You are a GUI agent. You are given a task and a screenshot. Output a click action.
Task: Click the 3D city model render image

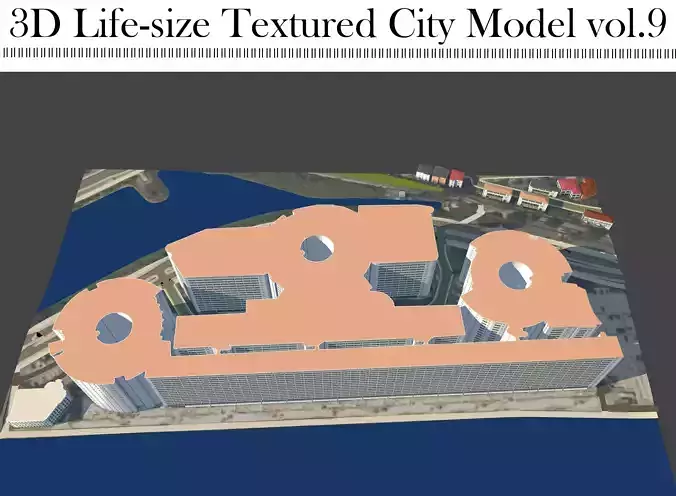[x=338, y=284]
